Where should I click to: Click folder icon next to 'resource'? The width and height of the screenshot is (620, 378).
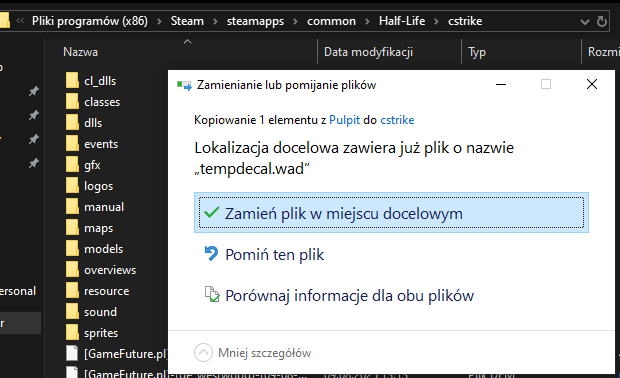coord(72,290)
